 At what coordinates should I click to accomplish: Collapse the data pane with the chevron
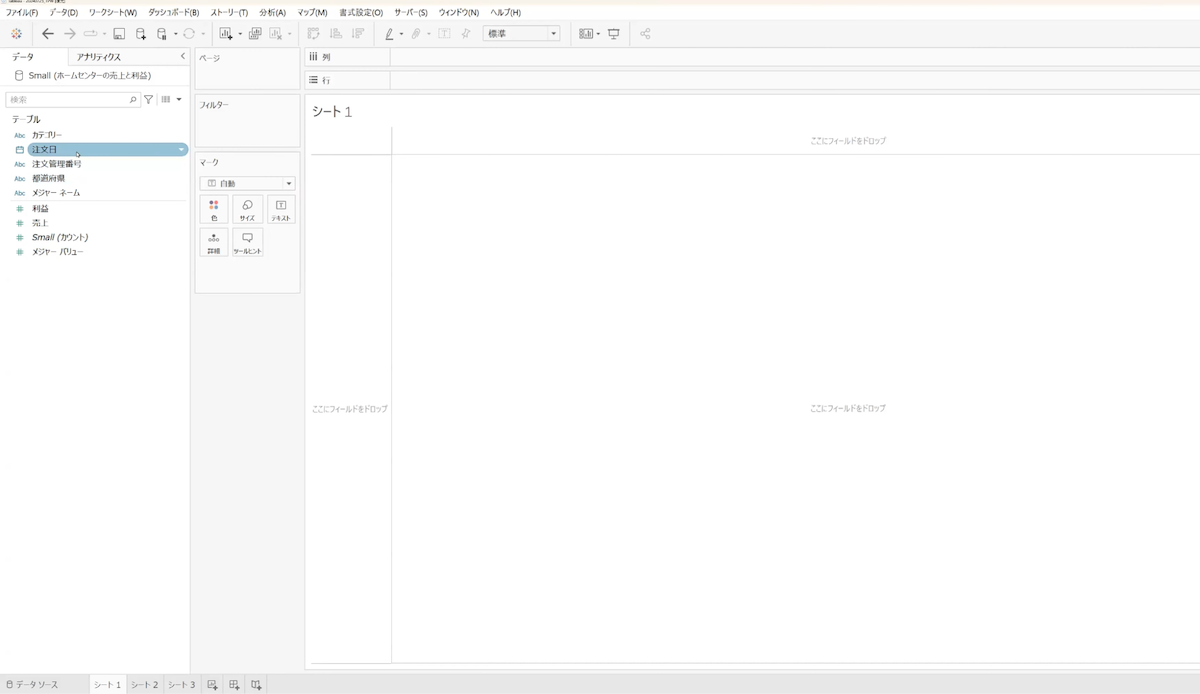point(182,57)
